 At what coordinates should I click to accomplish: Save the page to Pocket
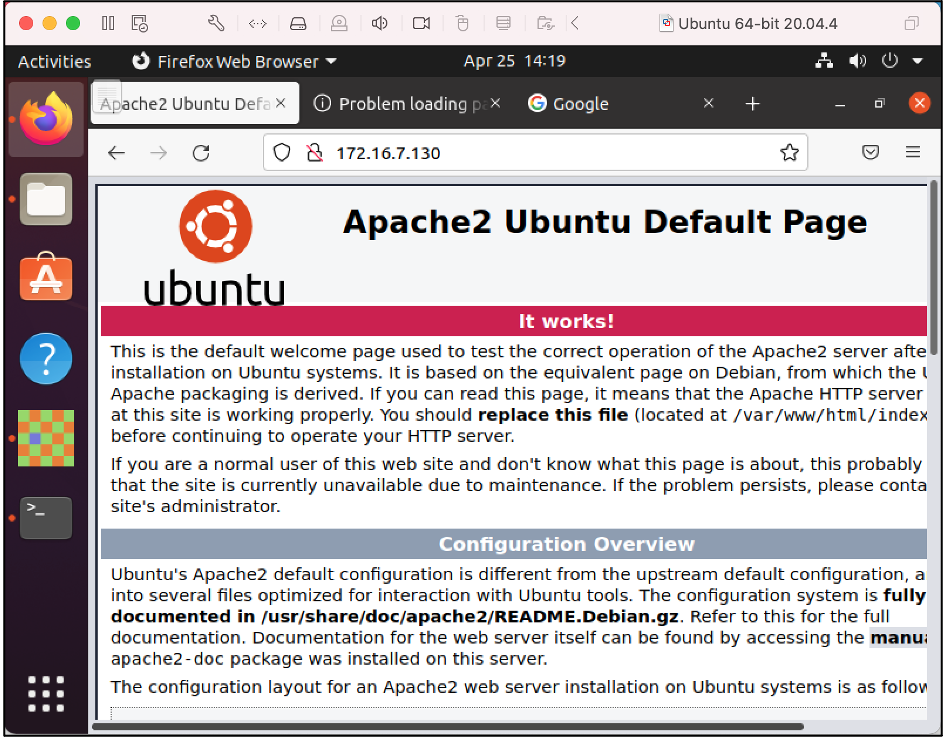(x=870, y=152)
